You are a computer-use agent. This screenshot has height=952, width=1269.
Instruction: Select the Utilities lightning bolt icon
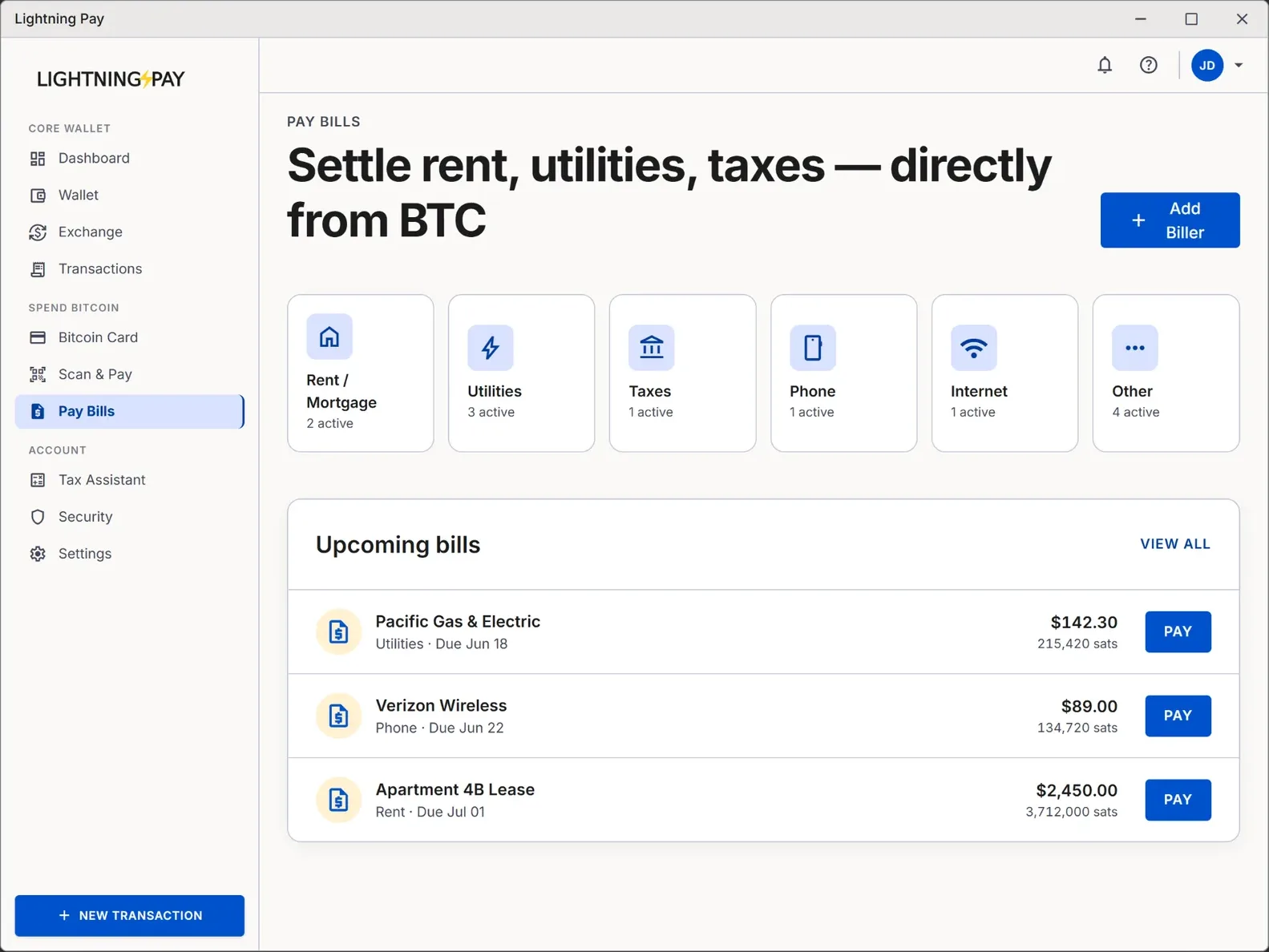click(491, 348)
